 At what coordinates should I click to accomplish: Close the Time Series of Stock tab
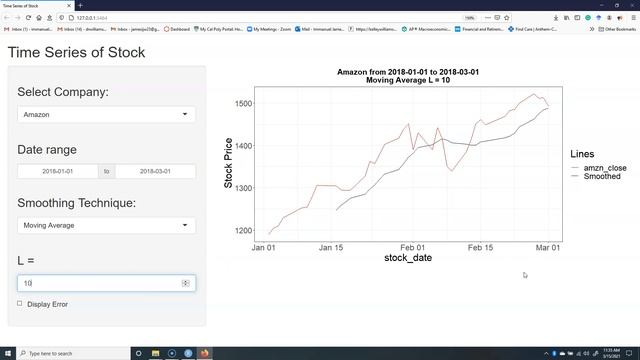[x=69, y=6]
